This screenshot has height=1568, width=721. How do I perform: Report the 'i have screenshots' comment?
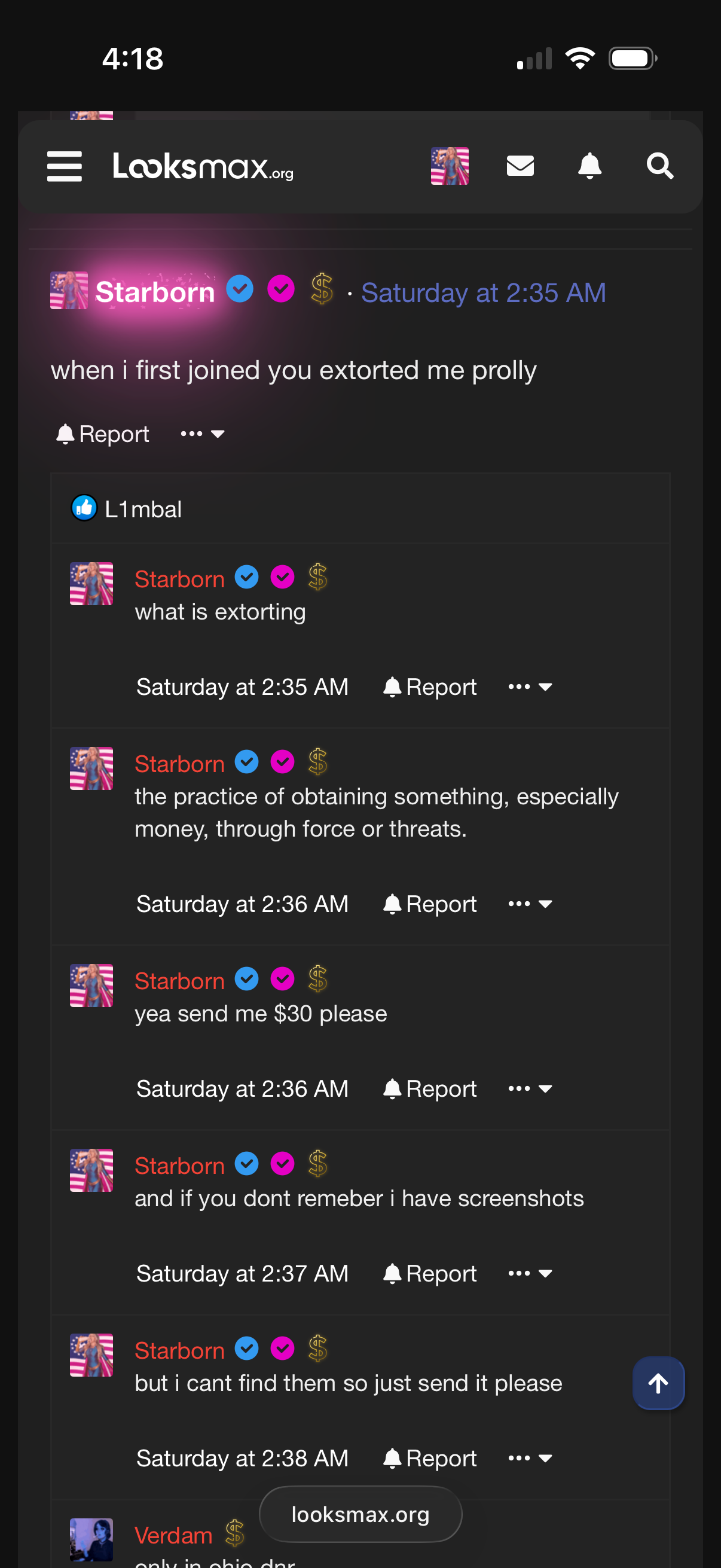(x=430, y=1273)
